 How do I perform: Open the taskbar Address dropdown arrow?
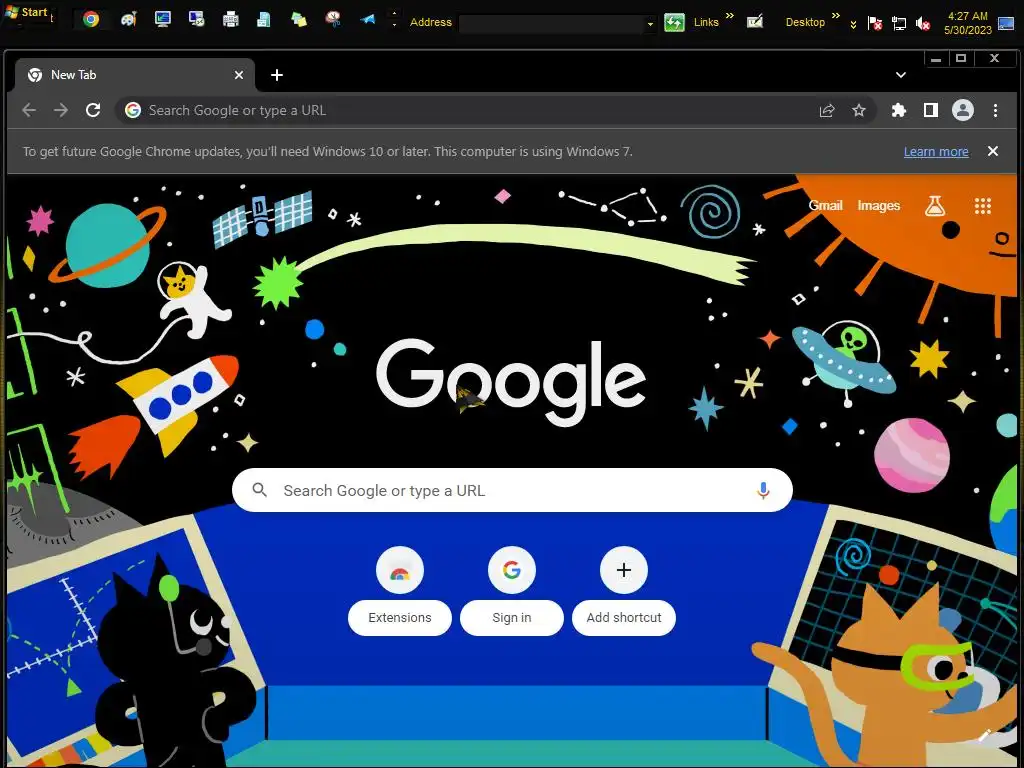(x=650, y=24)
